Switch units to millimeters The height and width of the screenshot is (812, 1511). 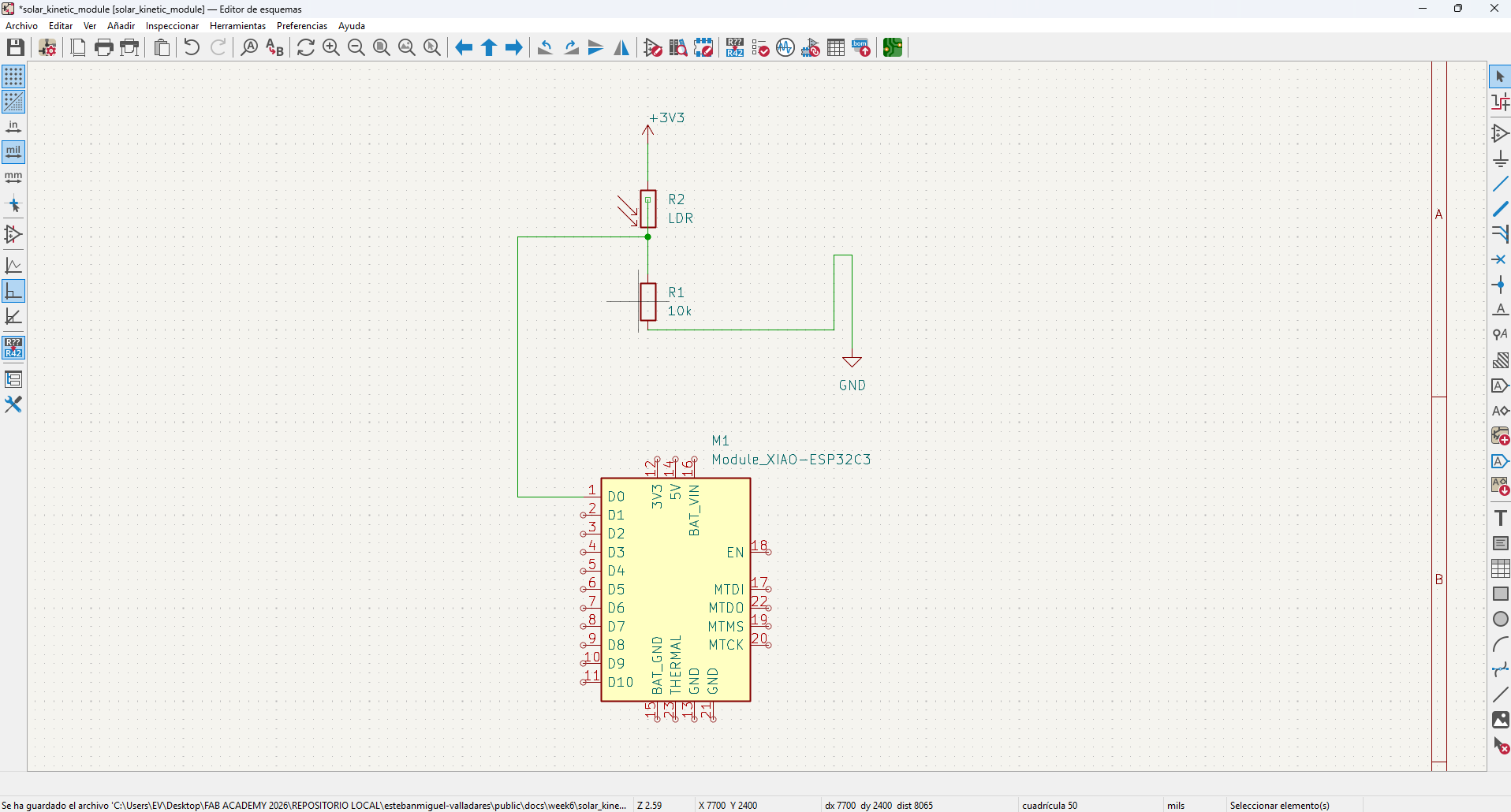pyautogui.click(x=13, y=177)
